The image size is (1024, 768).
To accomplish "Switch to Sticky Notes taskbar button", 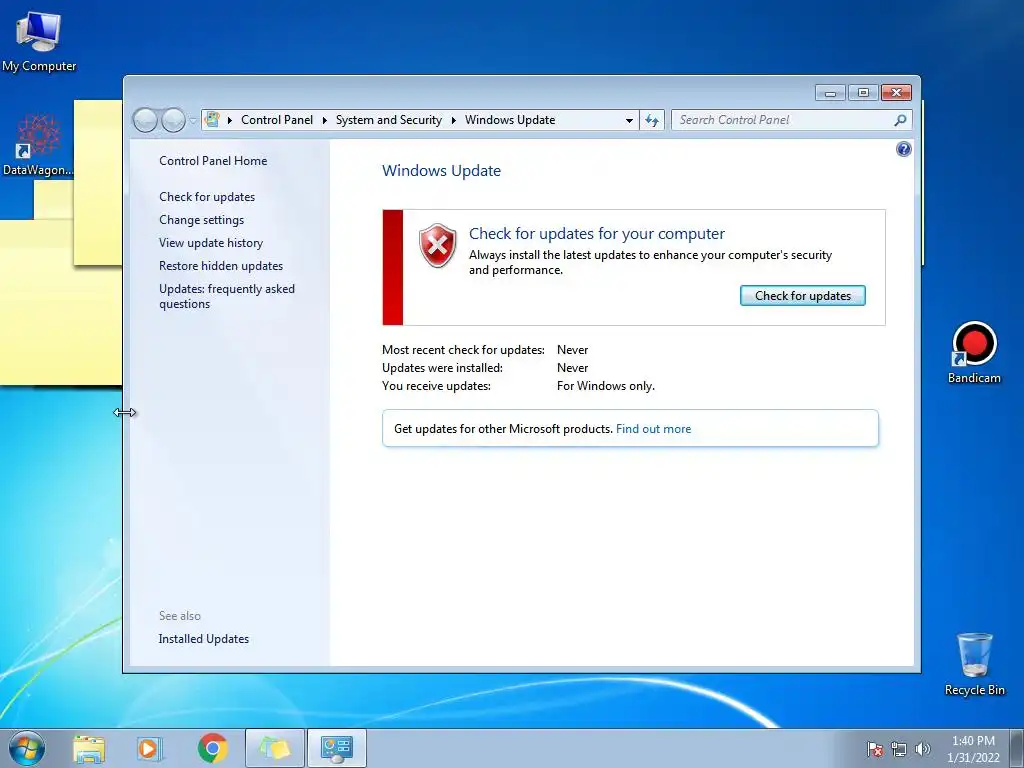I will (x=275, y=748).
